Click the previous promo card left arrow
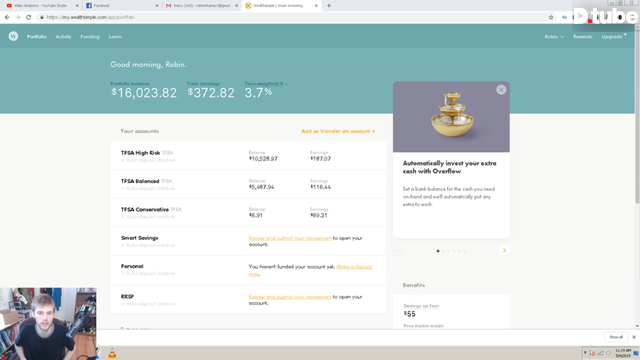The width and height of the screenshot is (640, 360). 398,250
